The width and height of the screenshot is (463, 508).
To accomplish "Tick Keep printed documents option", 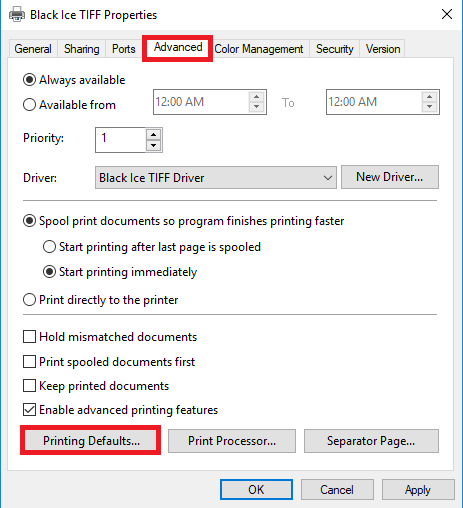I will coord(29,386).
